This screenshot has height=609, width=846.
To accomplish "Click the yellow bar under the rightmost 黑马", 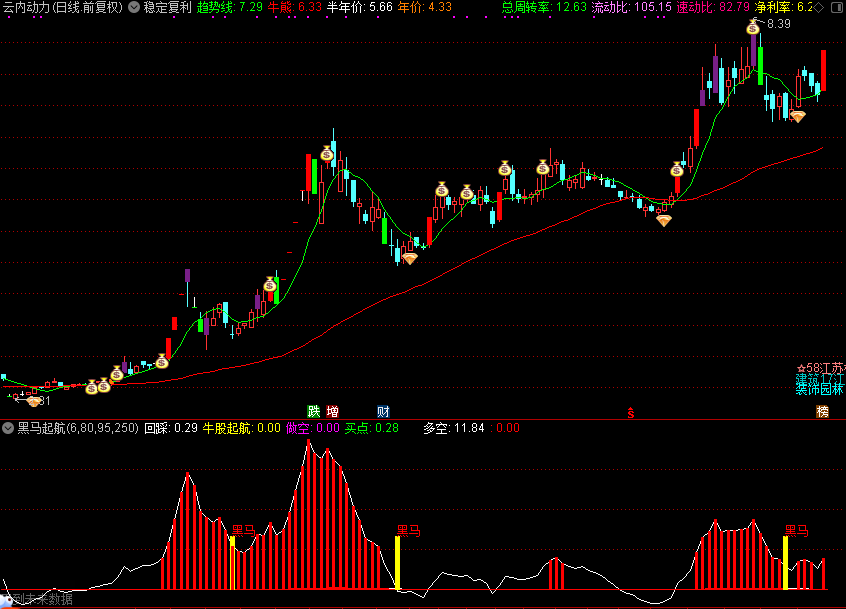I will (786, 563).
